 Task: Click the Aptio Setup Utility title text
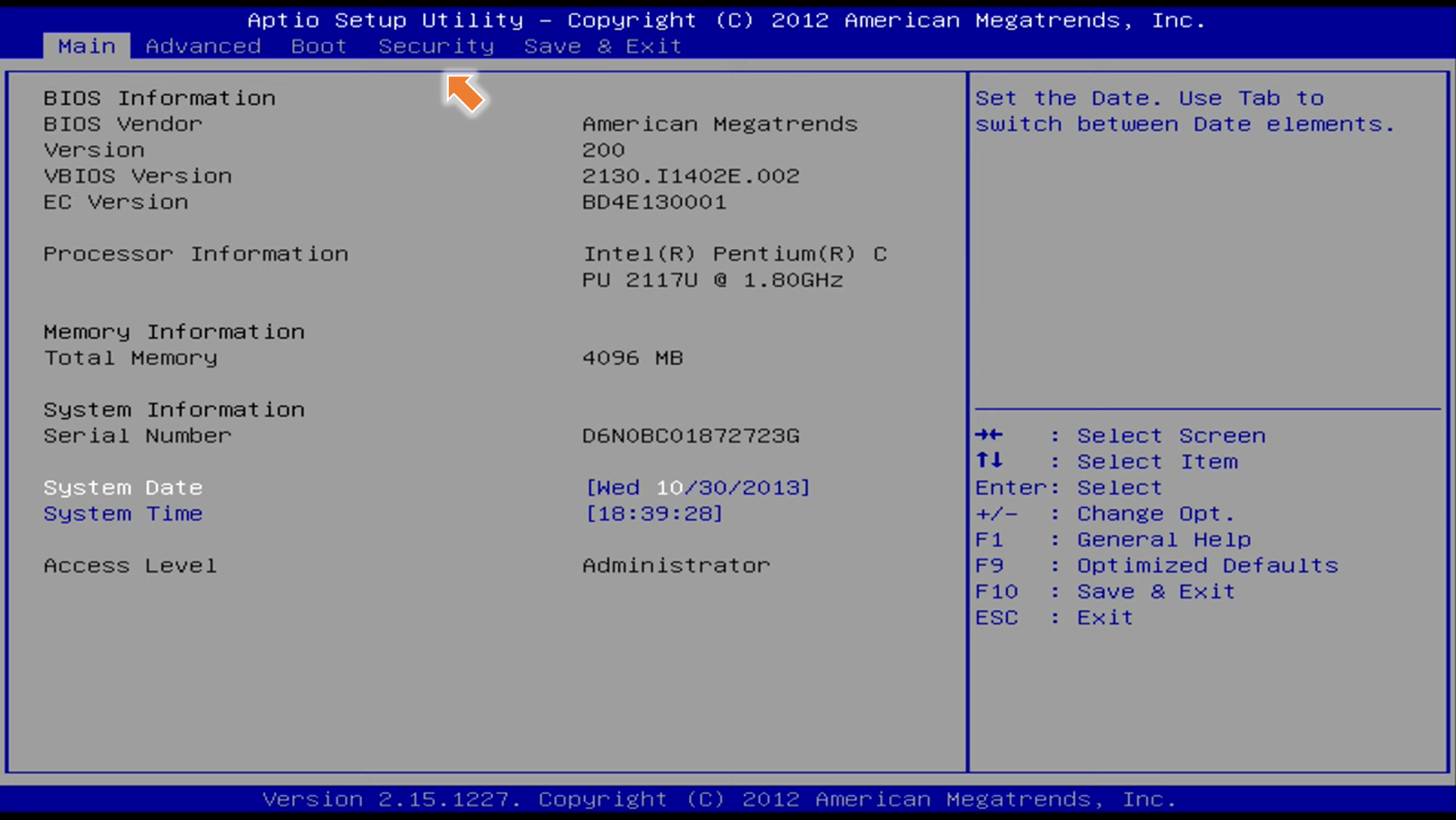[727, 20]
